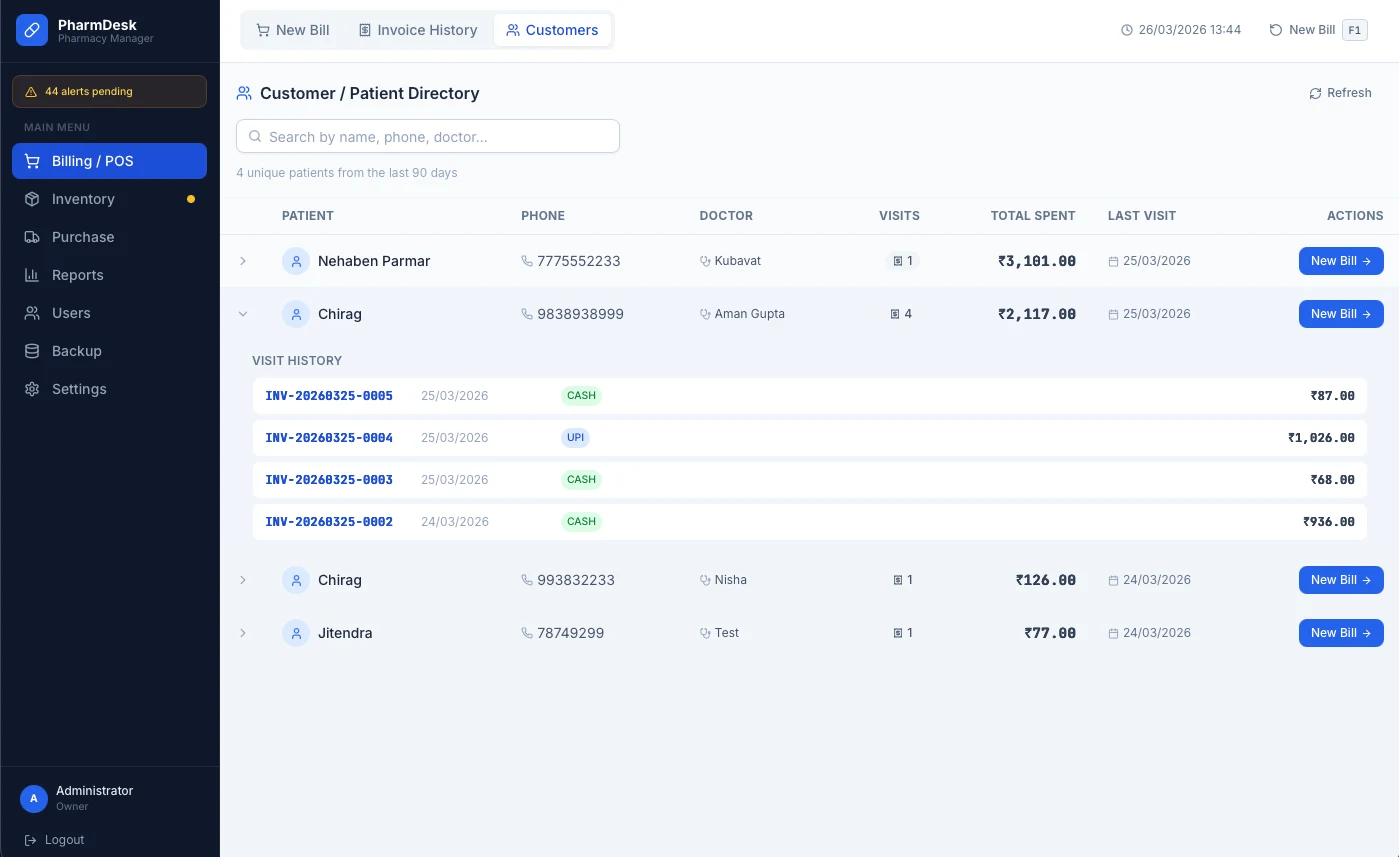Click the patient search input field
Viewport: 1399px width, 857px height.
pos(428,137)
